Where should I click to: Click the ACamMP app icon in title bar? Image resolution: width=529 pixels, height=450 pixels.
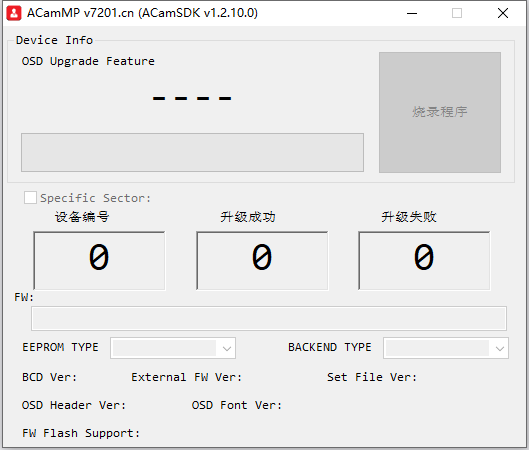pos(14,13)
